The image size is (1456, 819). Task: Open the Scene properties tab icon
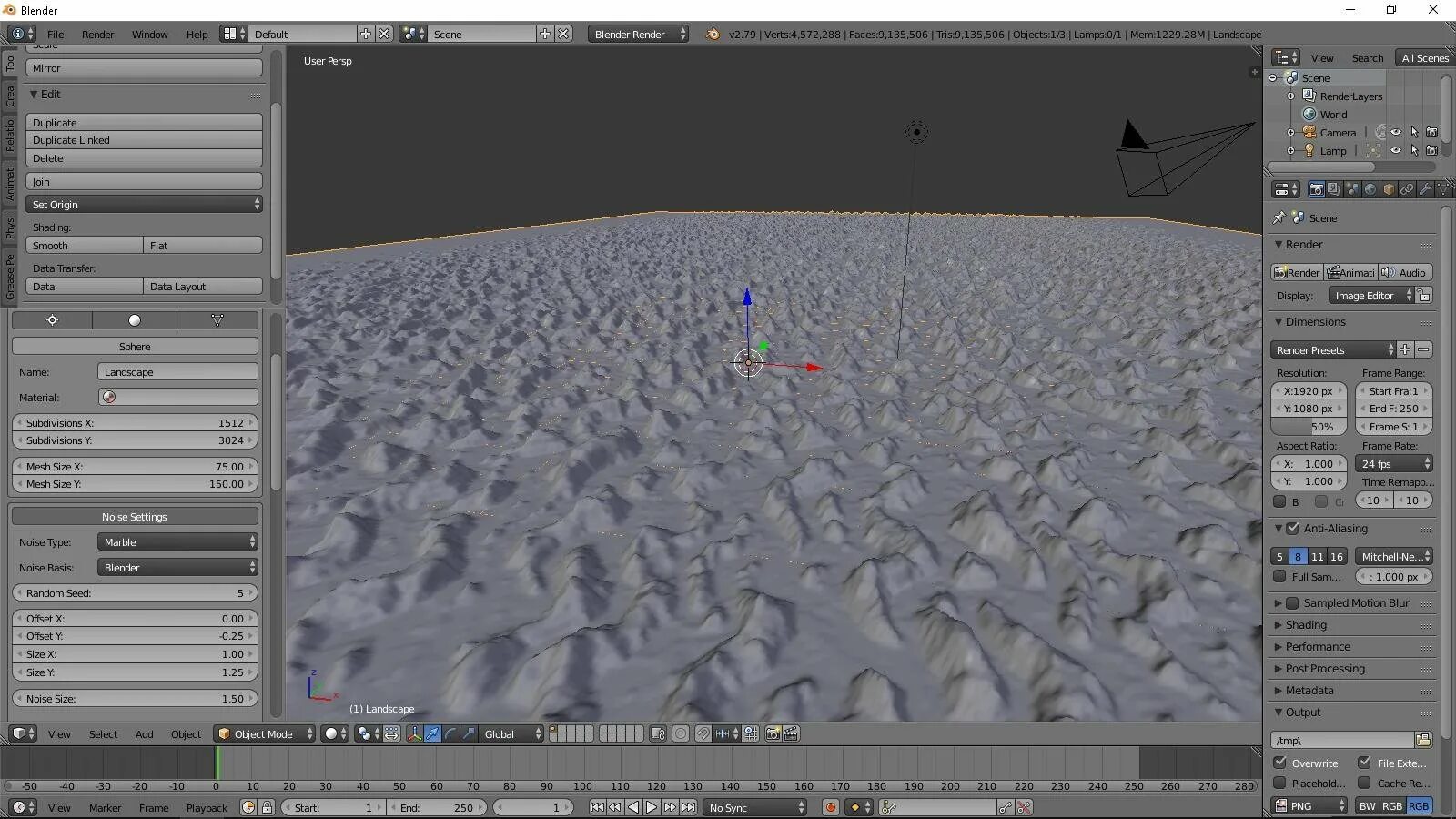(1352, 189)
